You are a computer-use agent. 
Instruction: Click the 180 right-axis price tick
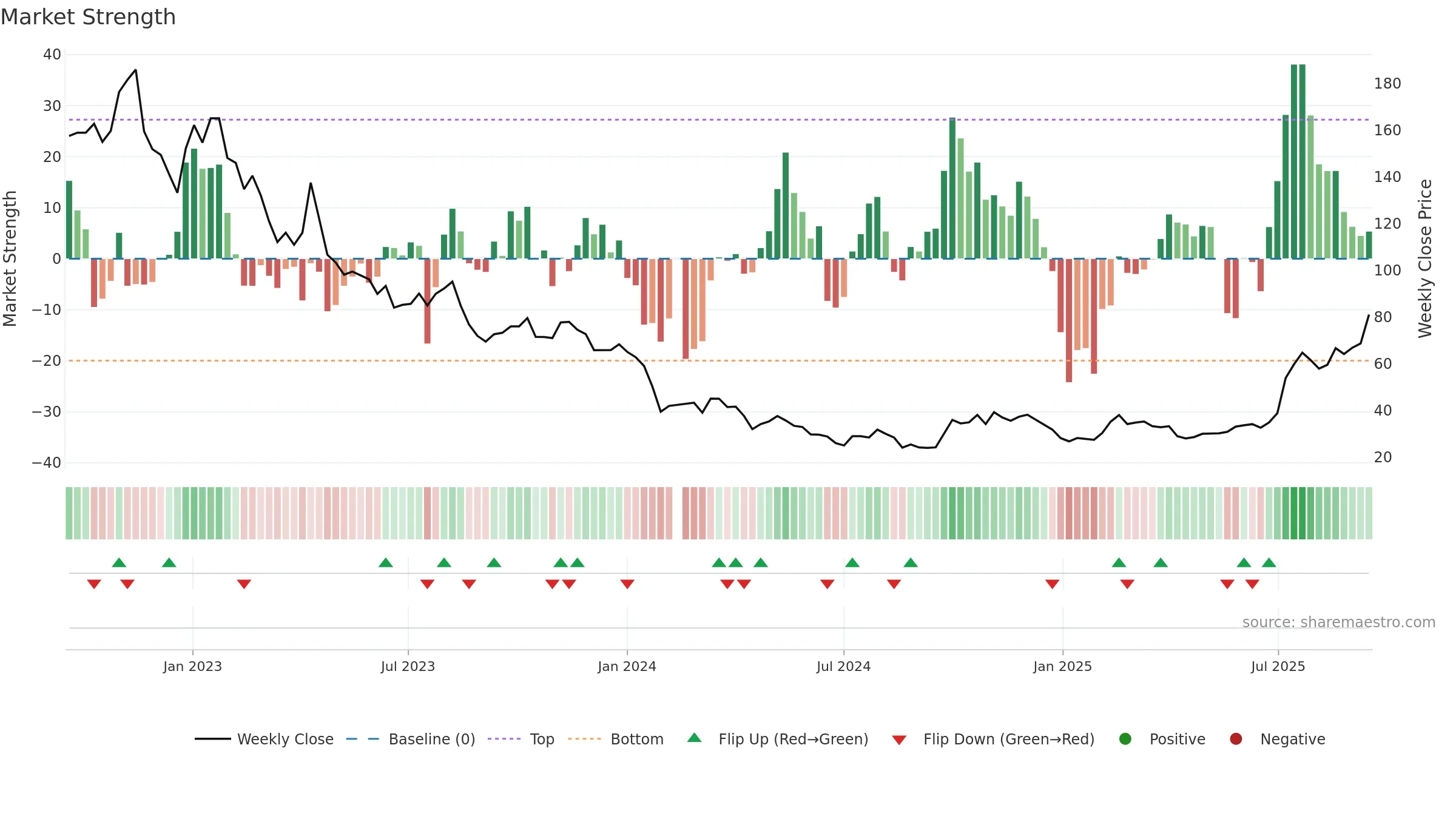click(1387, 84)
